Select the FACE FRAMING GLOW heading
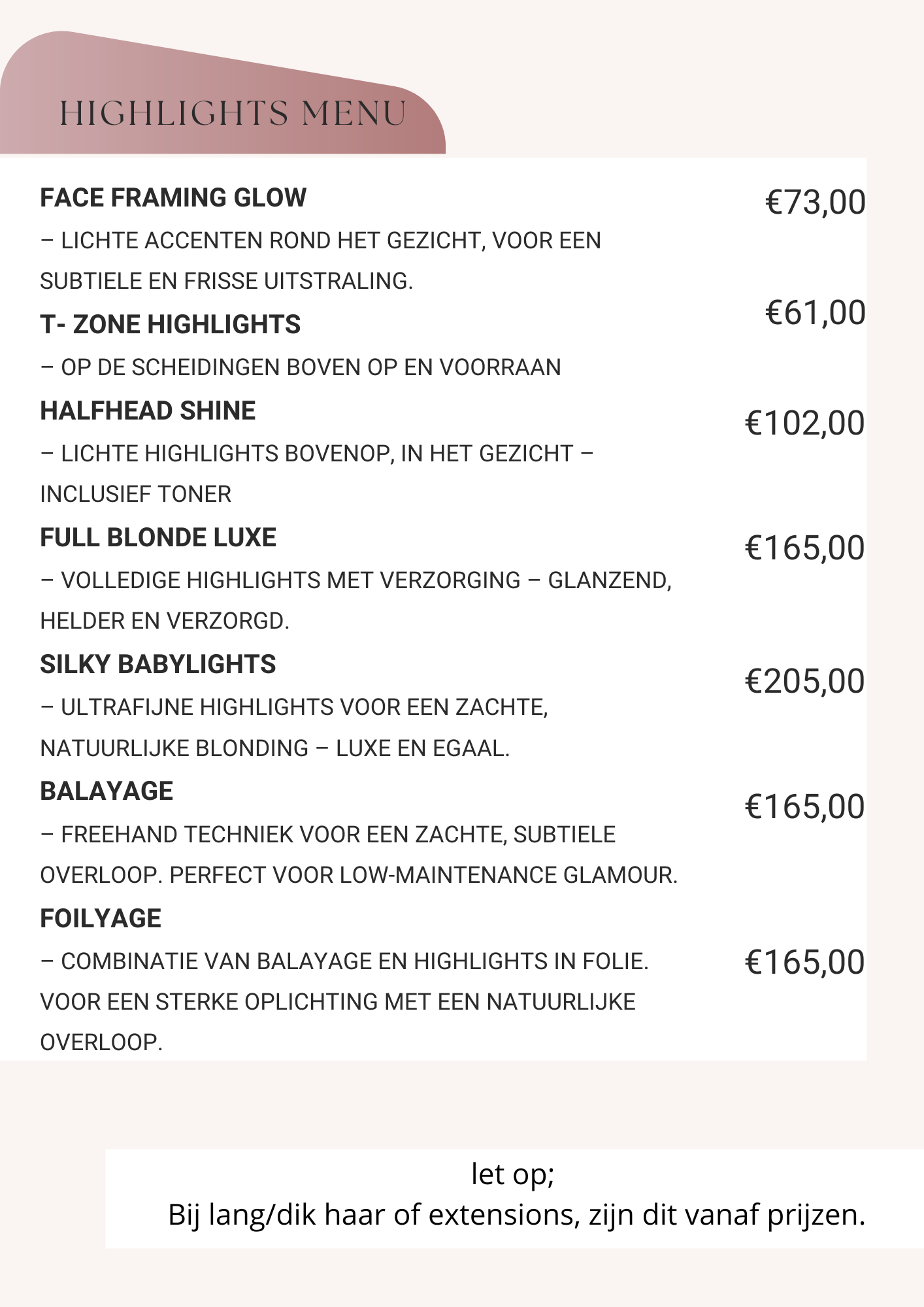 click(x=173, y=197)
